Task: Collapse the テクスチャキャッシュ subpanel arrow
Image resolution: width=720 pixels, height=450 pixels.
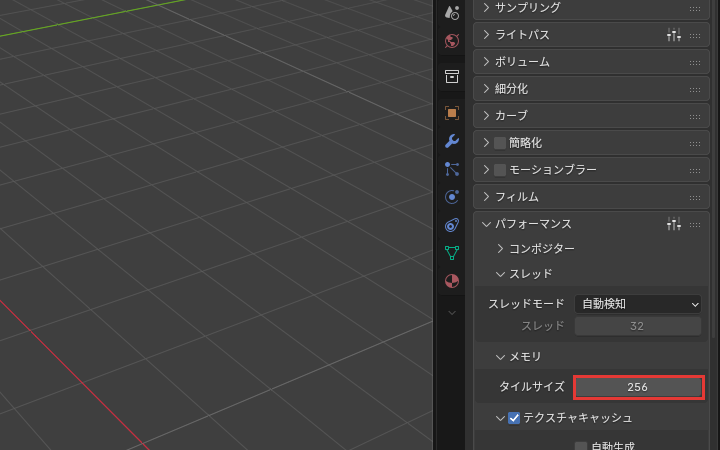Action: [501, 418]
